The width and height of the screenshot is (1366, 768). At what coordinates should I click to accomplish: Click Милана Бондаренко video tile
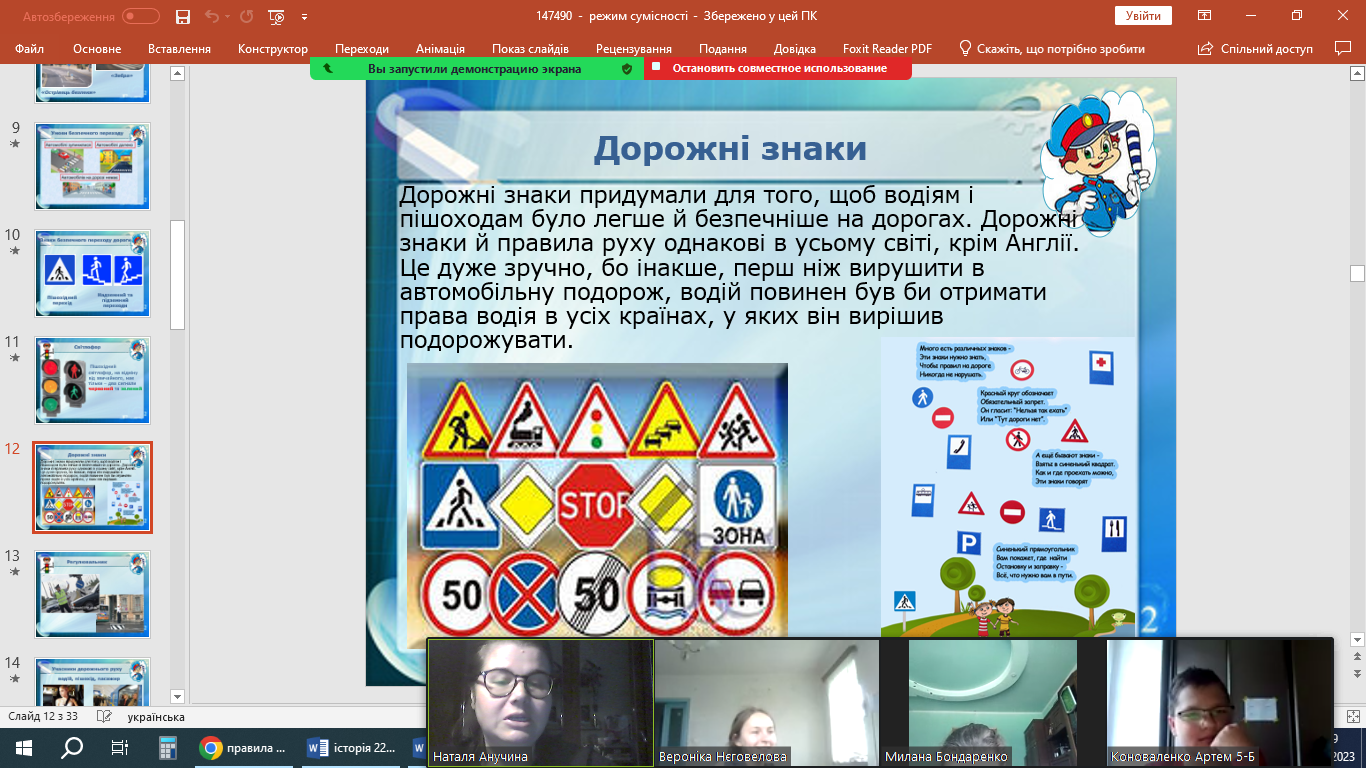(993, 703)
